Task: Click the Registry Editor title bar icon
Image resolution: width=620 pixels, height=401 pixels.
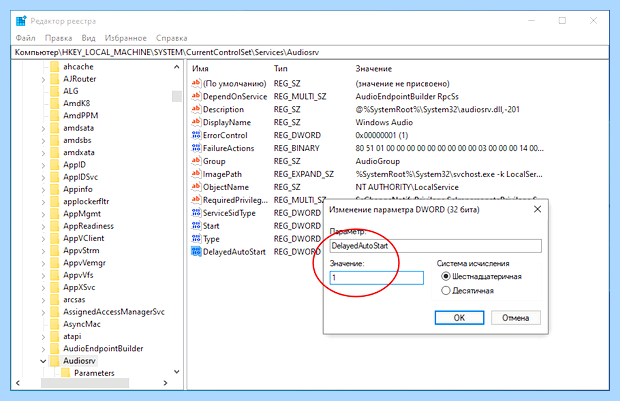Action: [21, 21]
